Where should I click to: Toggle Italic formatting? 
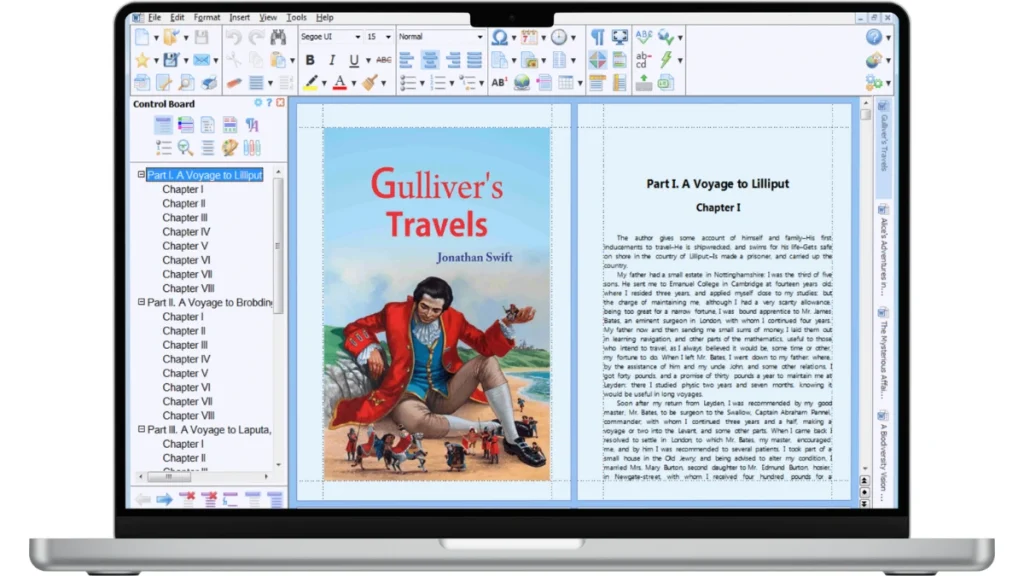click(332, 60)
